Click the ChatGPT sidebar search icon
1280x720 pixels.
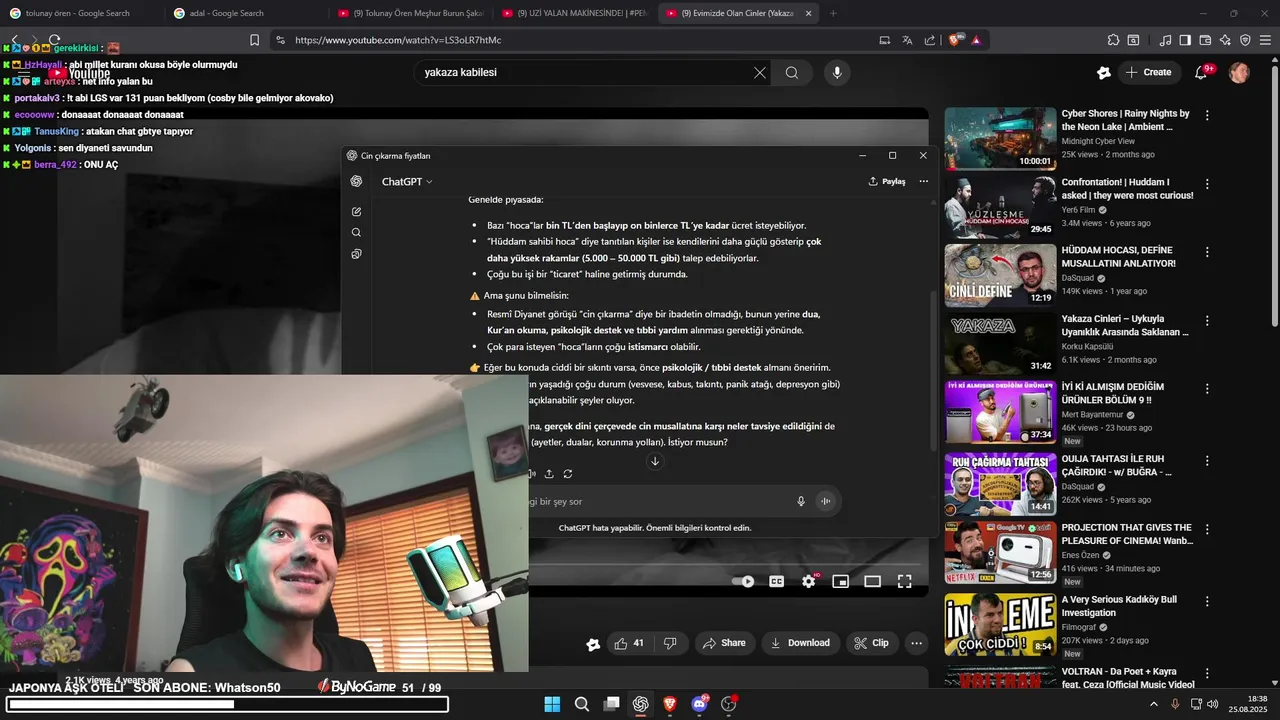click(x=357, y=233)
